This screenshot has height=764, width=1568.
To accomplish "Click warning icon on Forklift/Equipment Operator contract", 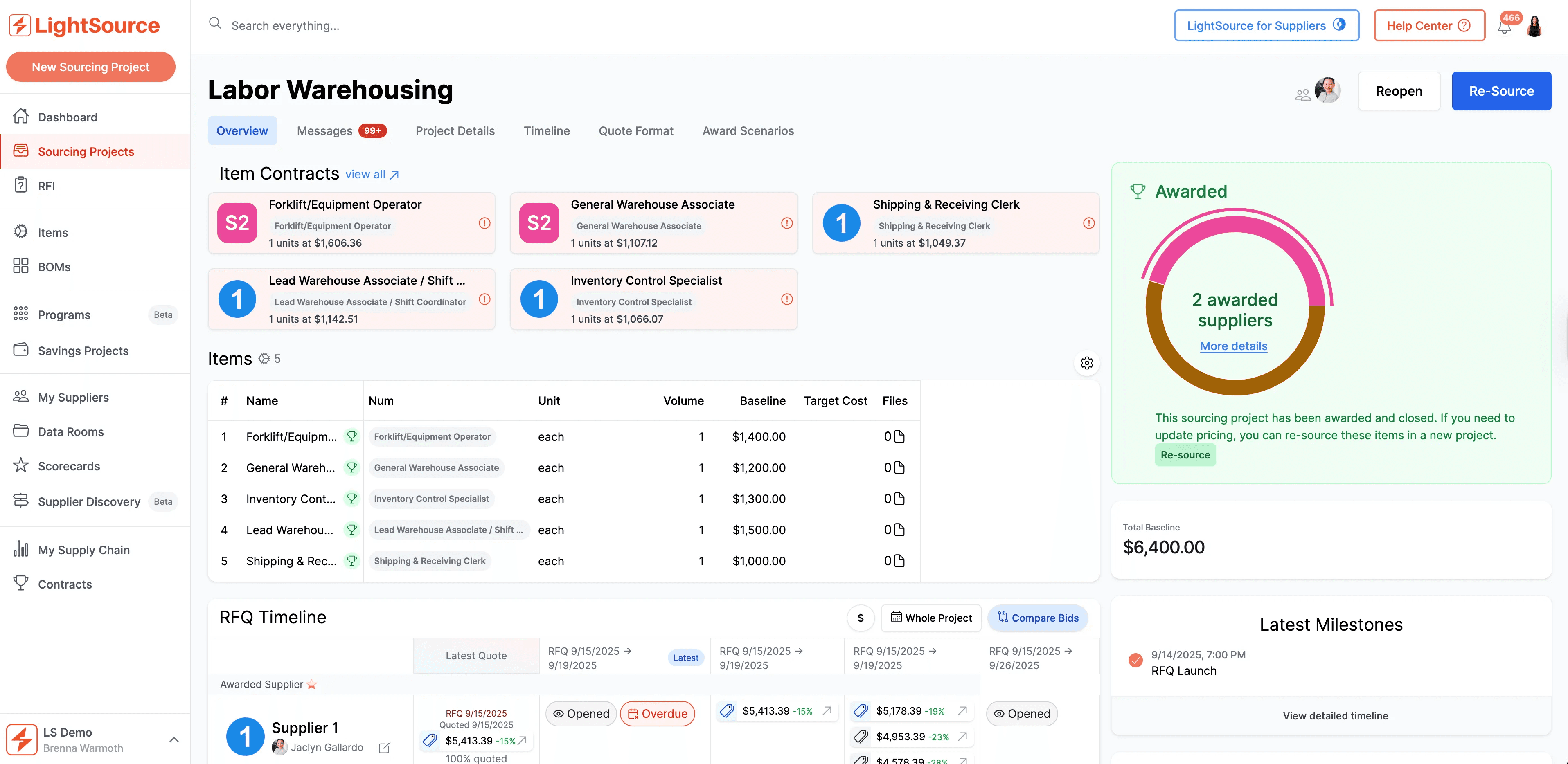I will (484, 223).
